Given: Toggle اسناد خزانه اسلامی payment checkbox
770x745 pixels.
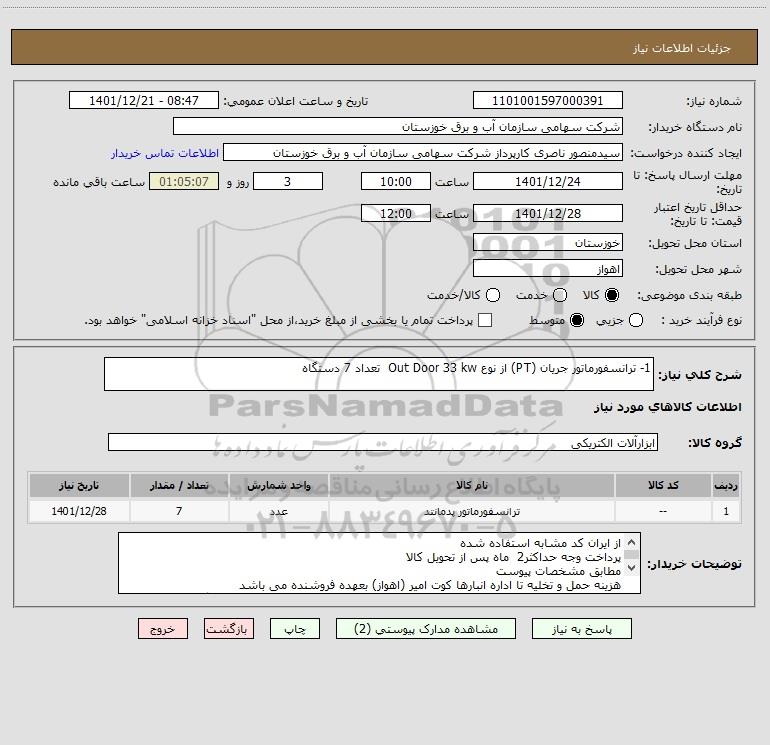Looking at the screenshot, I should pos(485,320).
